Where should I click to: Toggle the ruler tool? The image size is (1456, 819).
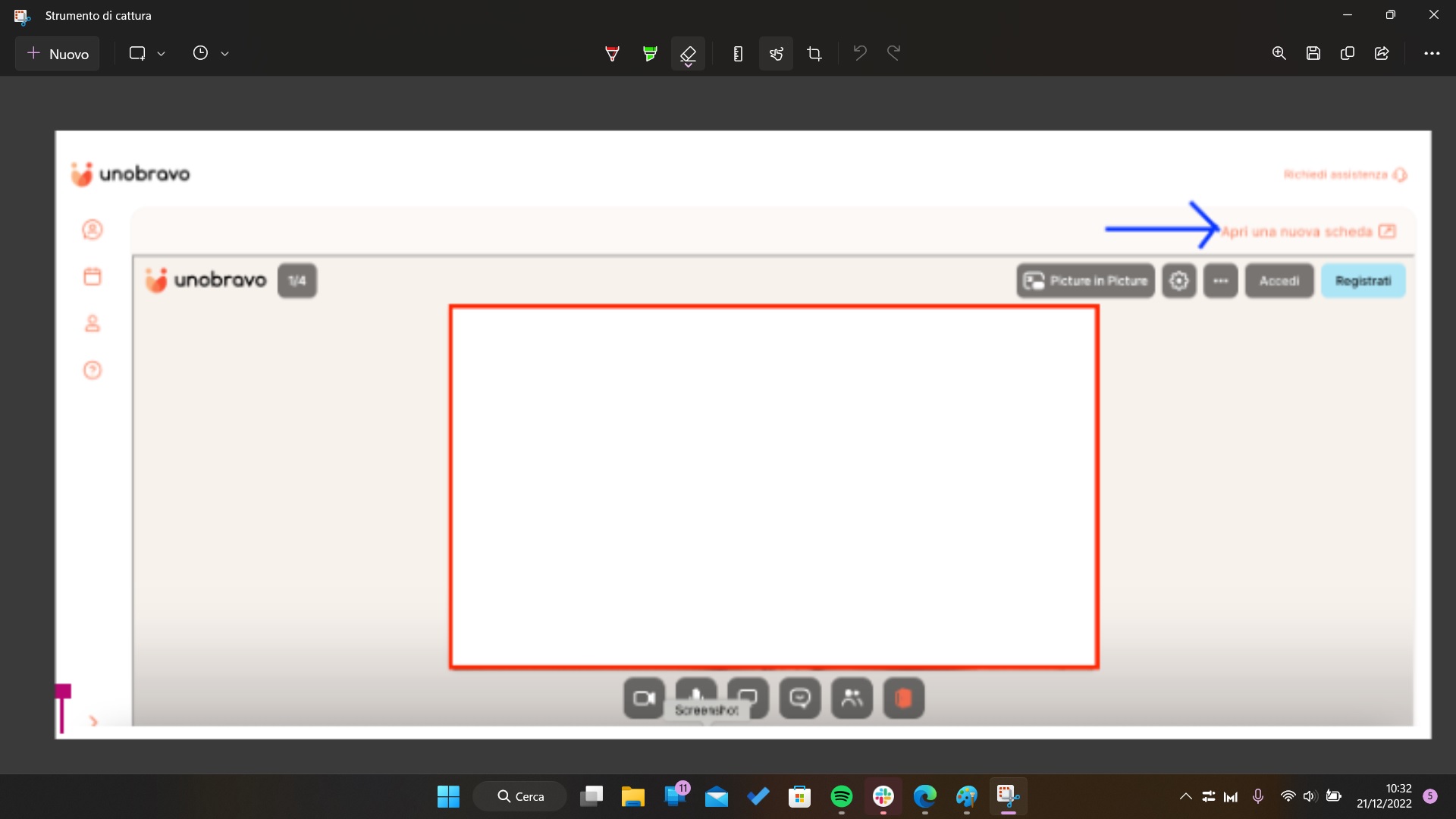coord(738,54)
